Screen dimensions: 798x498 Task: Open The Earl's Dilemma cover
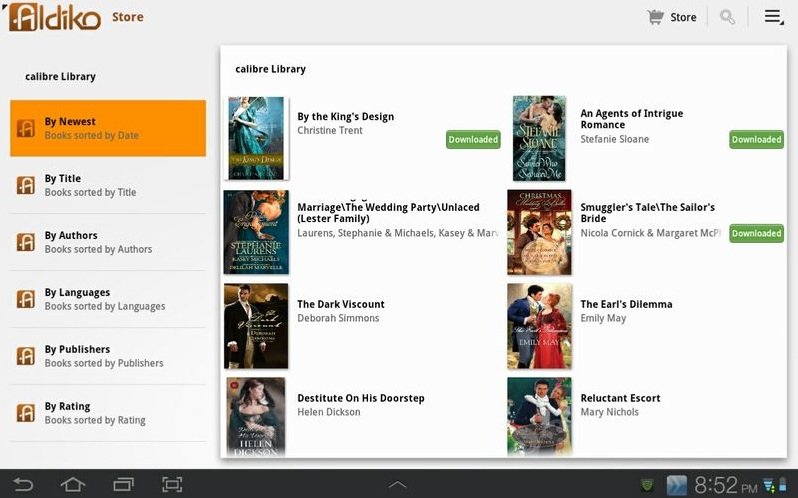(x=539, y=326)
